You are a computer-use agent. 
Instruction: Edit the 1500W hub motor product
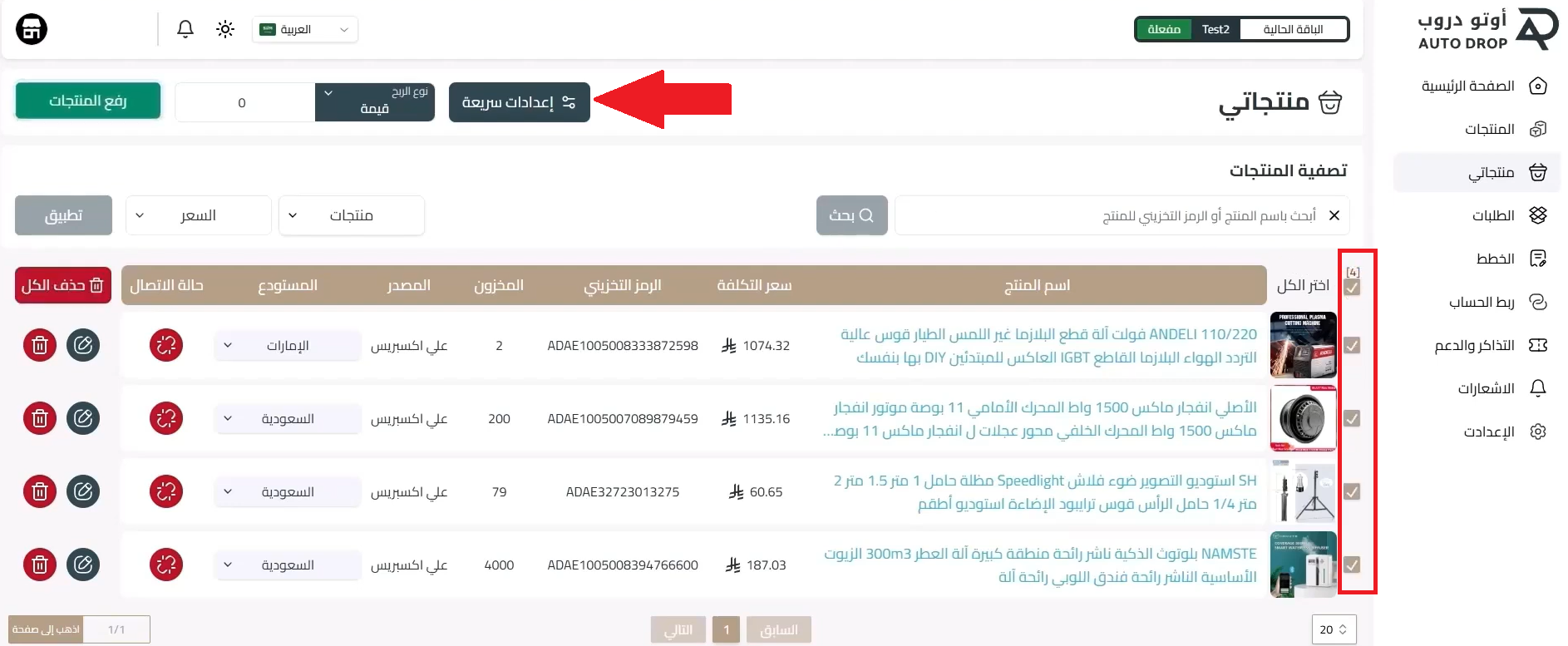(x=83, y=418)
